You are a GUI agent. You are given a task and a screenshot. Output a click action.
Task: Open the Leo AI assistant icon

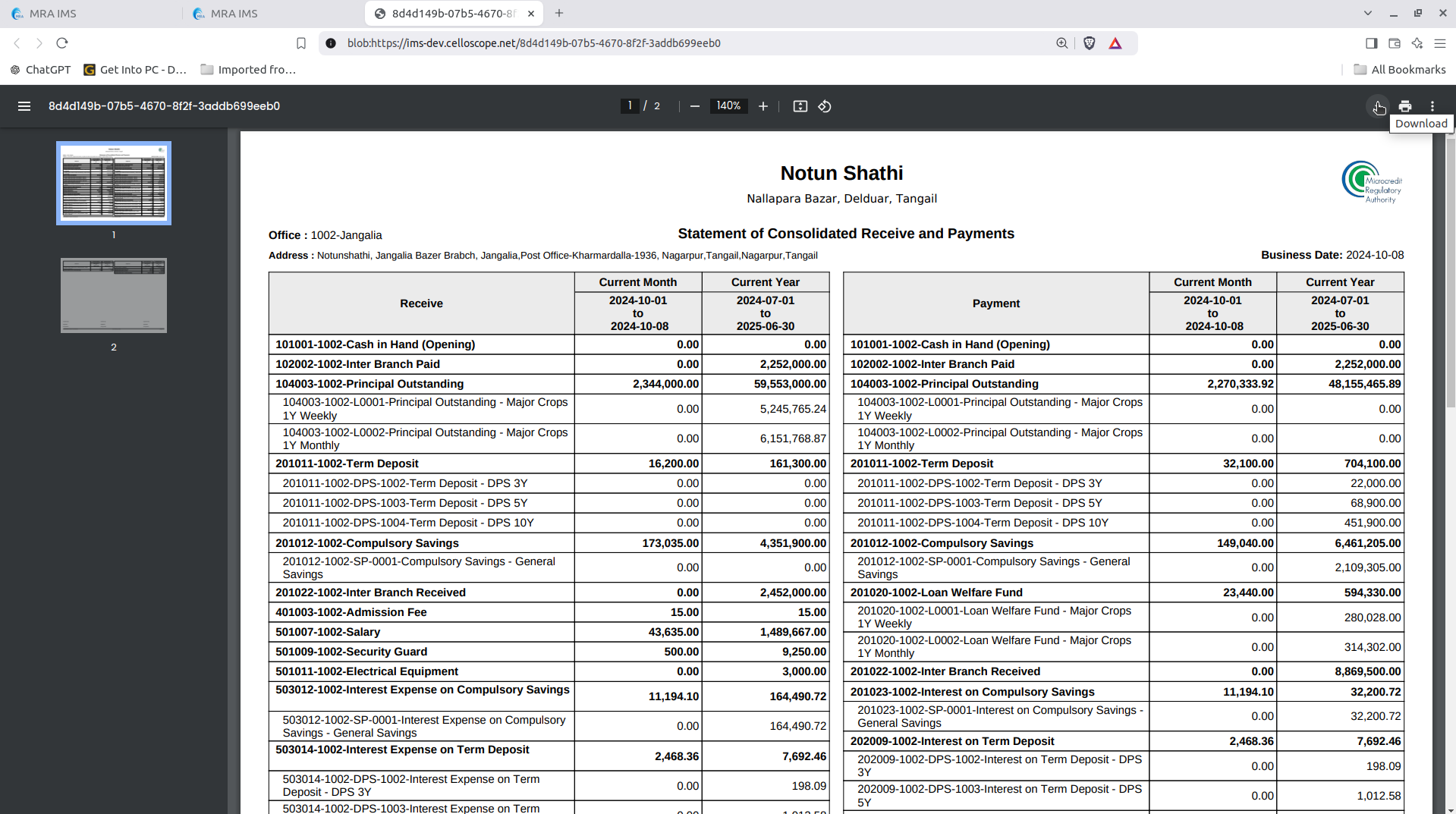(x=1417, y=43)
